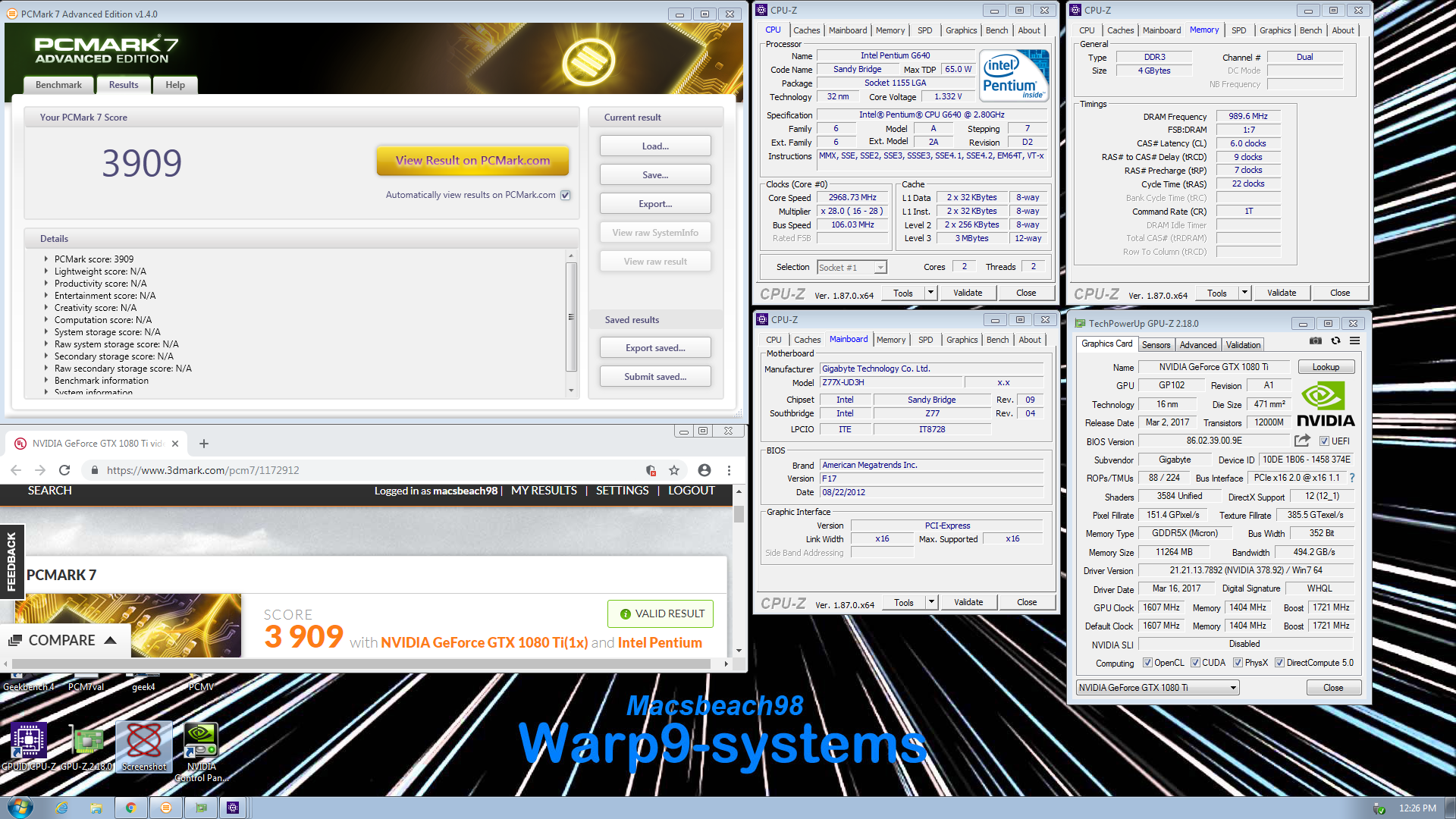Click Validate in the CPU-Z Mainboard window
The height and width of the screenshot is (819, 1456).
968,602
